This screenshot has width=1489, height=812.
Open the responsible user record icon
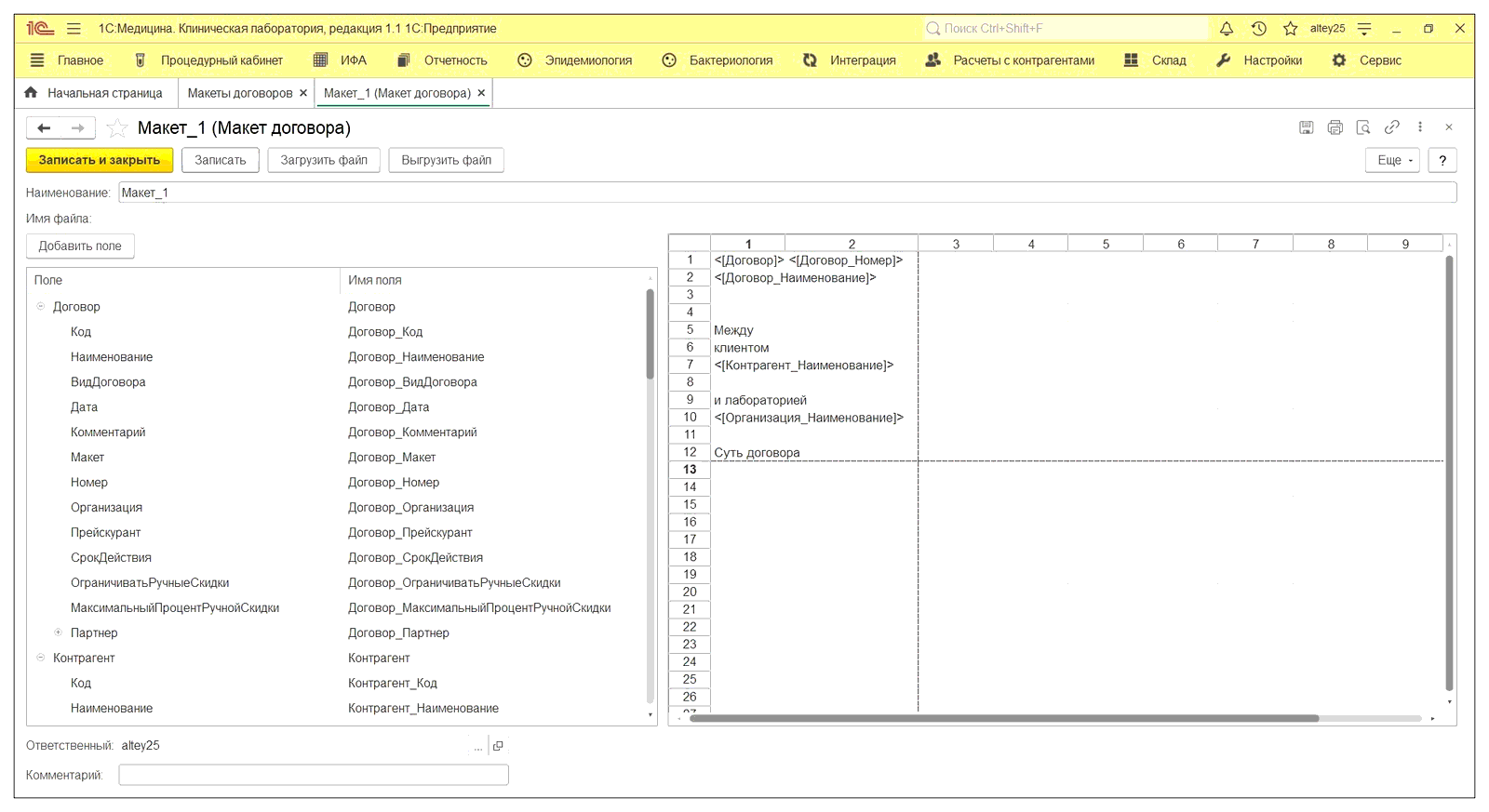click(x=498, y=746)
